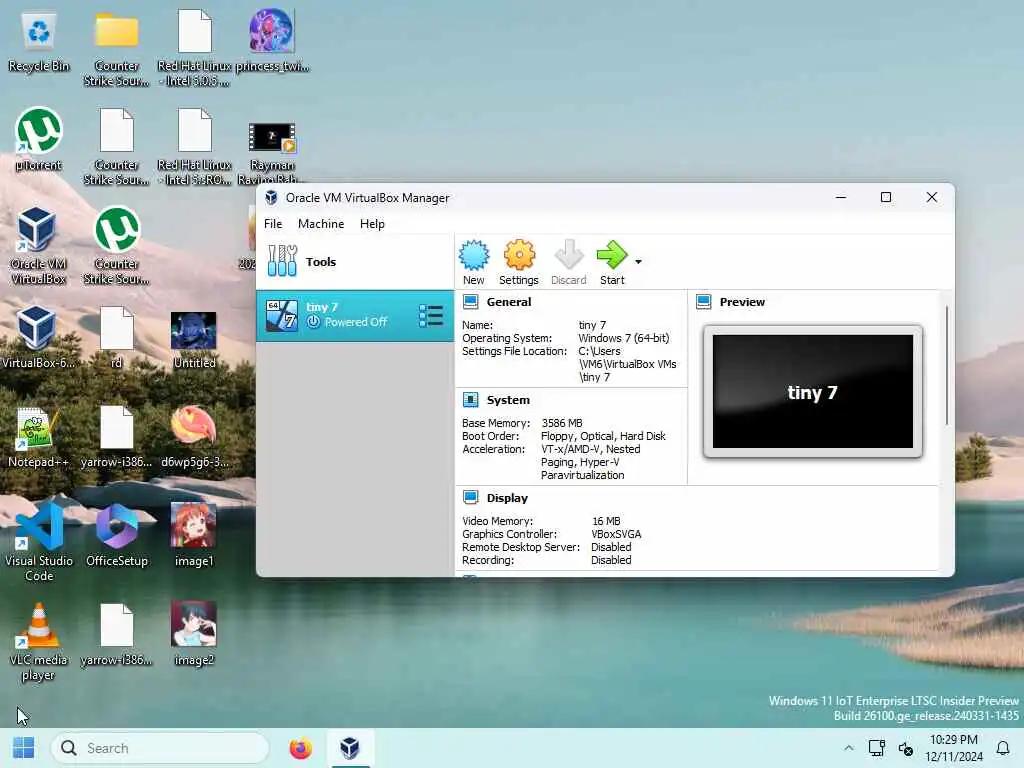Click the volume tray icon

point(906,748)
